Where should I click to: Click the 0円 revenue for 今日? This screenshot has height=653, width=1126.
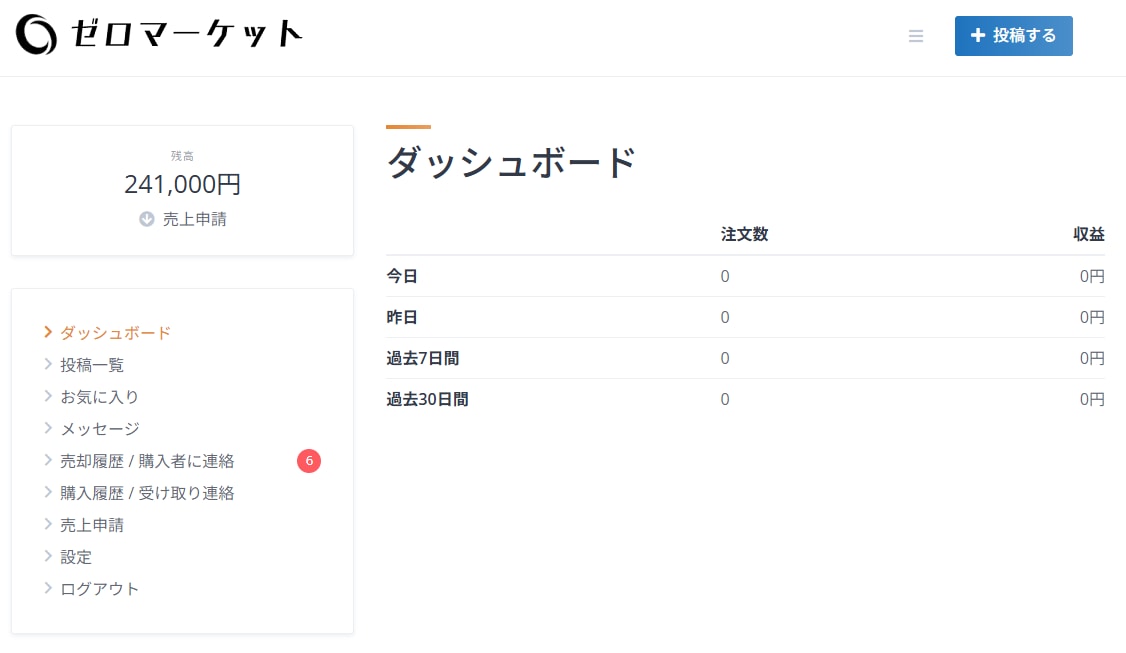point(1092,276)
